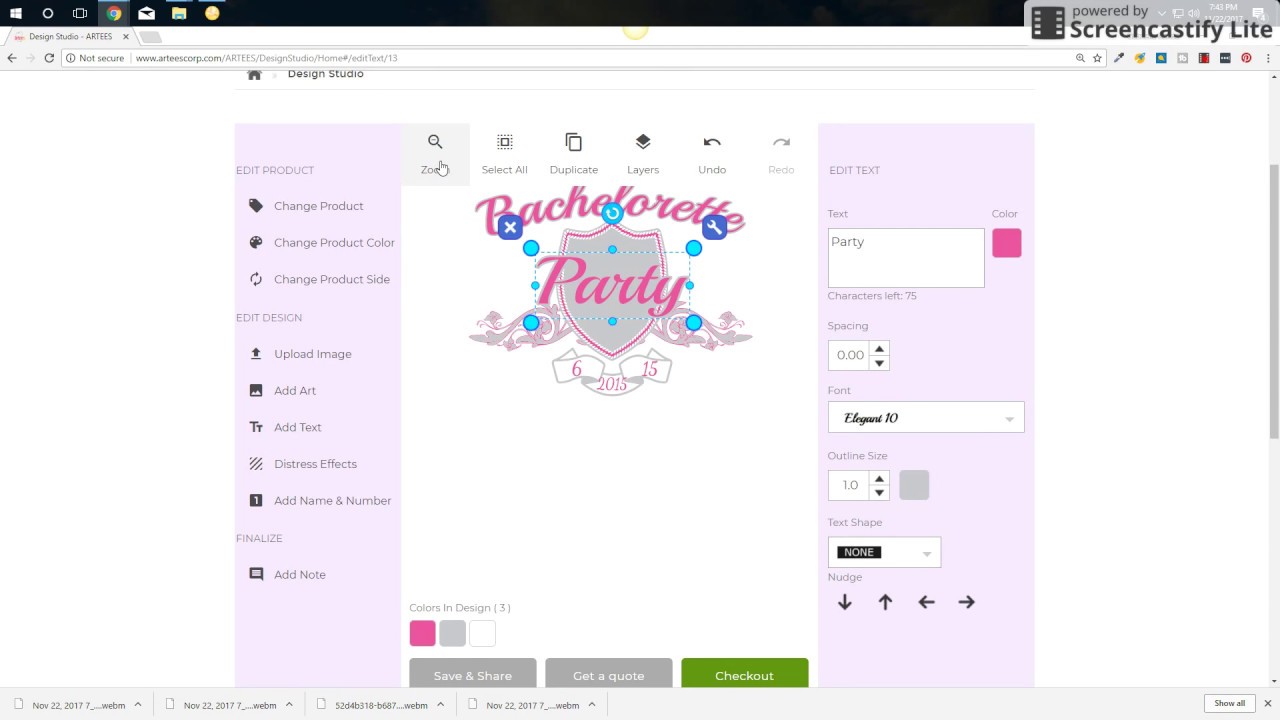The image size is (1280, 720).
Task: Select Change Product Color entry
Action: coord(334,242)
